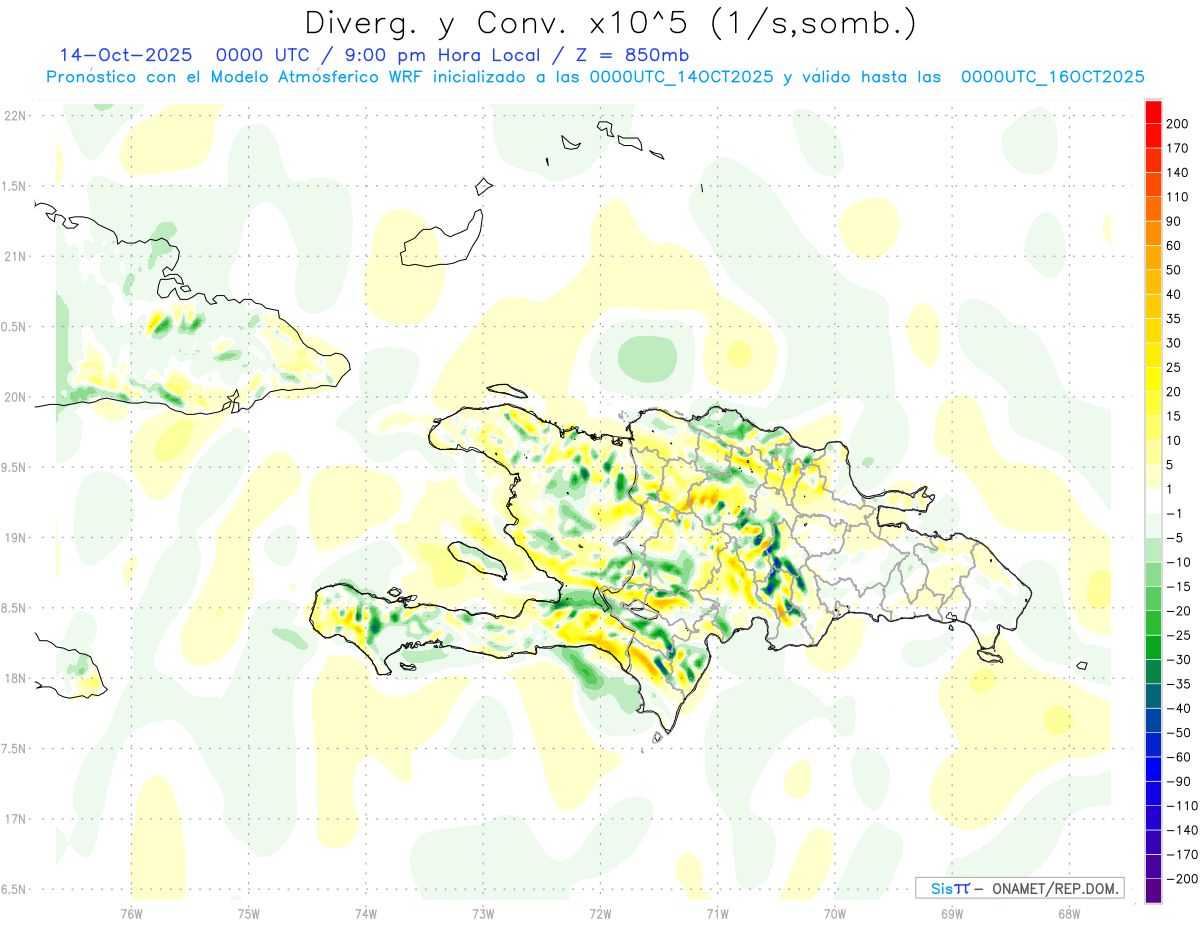1200x927 pixels.
Task: Click the 19N latitude label
Action: [15, 538]
